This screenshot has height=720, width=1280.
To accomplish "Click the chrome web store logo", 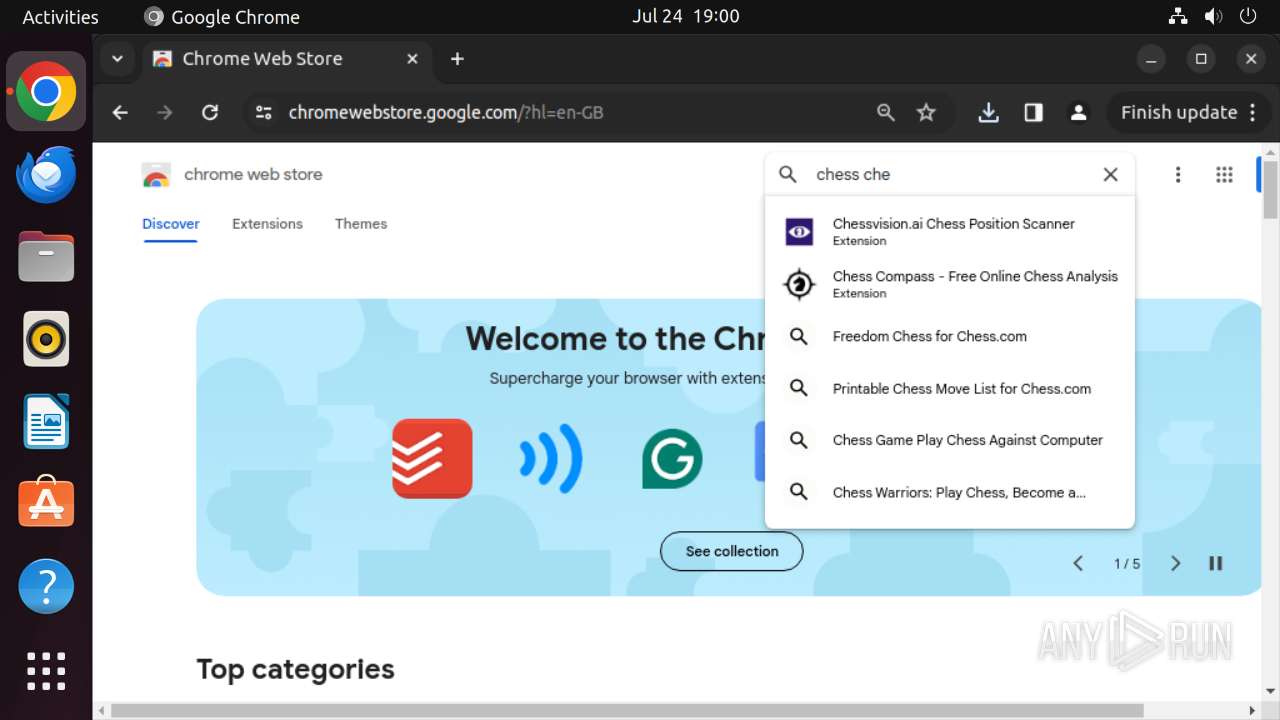I will [x=232, y=174].
